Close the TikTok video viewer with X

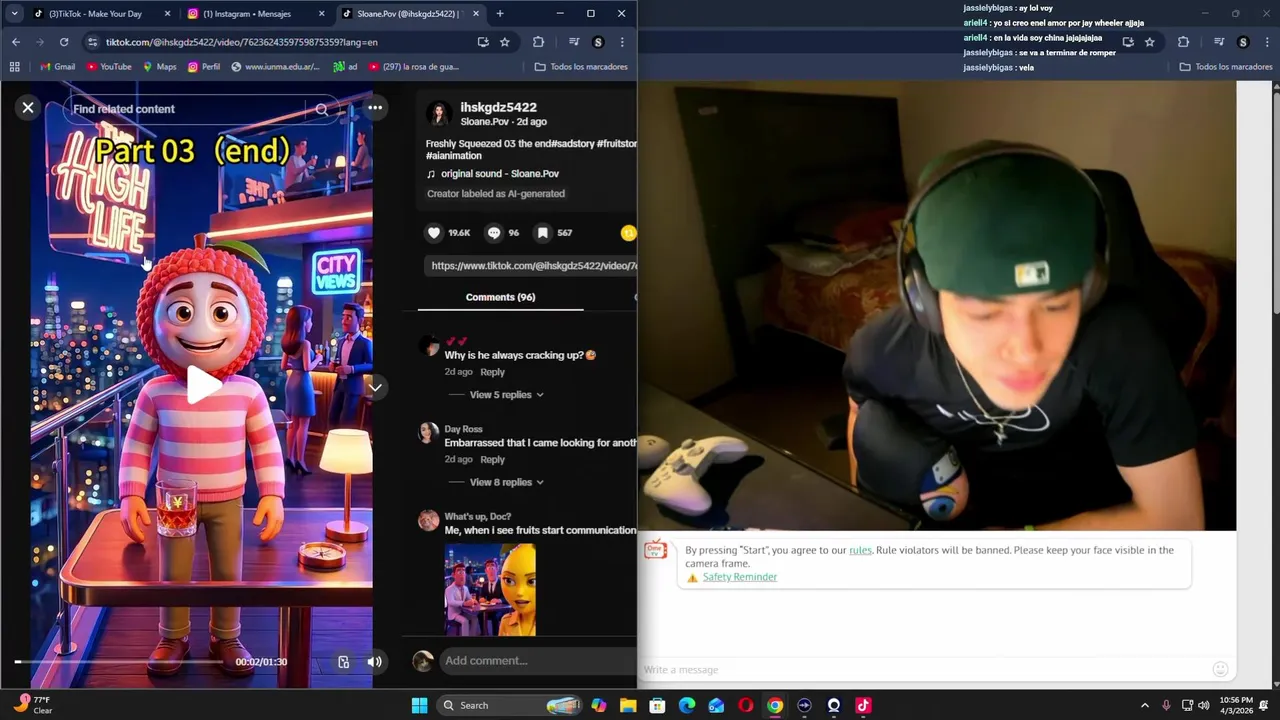(x=28, y=108)
